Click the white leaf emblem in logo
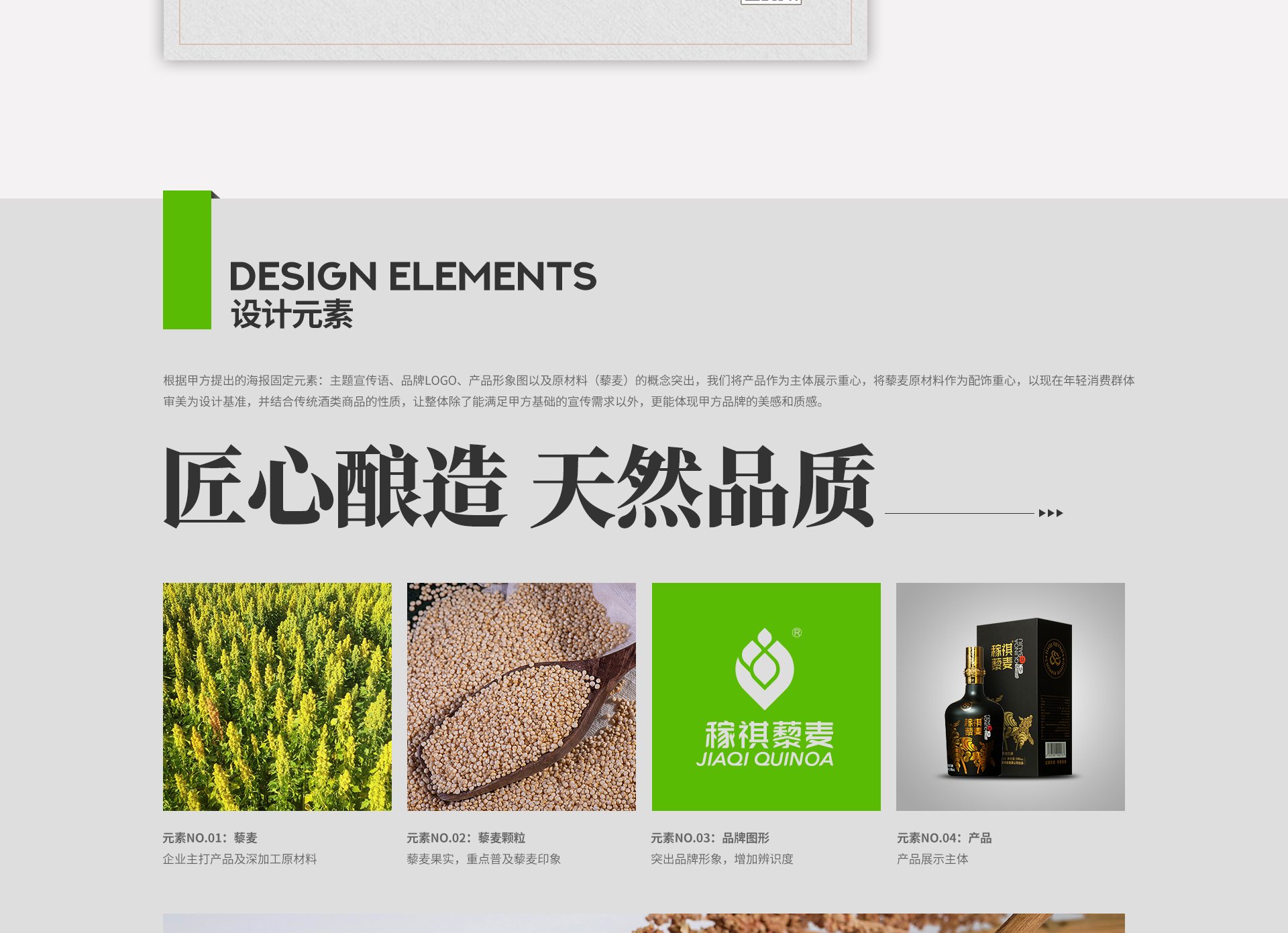 pyautogui.click(x=764, y=669)
